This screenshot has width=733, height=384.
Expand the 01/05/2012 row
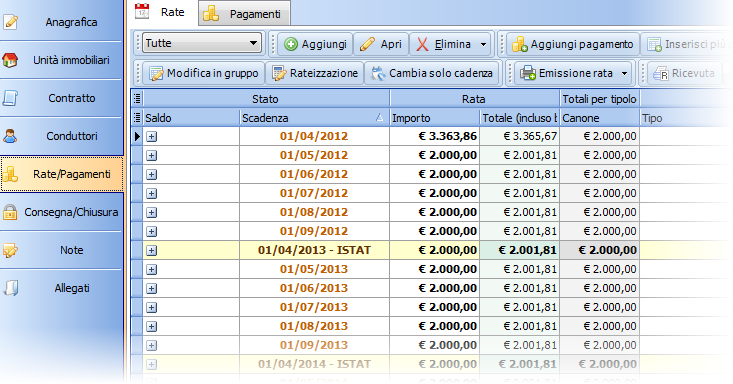point(151,155)
